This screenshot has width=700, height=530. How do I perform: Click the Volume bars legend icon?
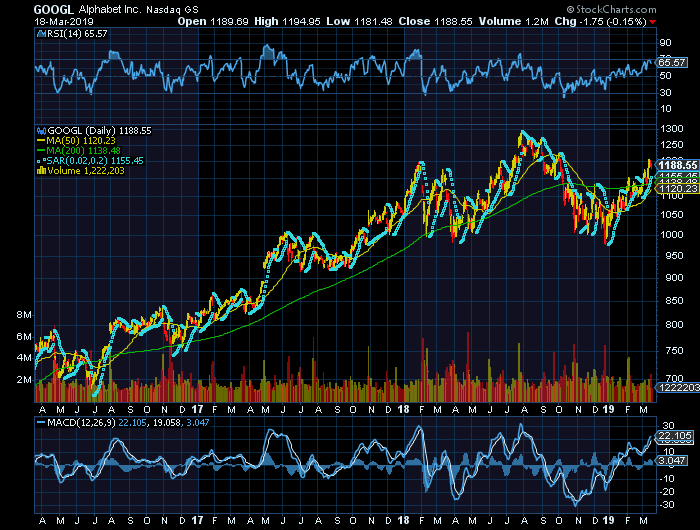click(x=39, y=171)
